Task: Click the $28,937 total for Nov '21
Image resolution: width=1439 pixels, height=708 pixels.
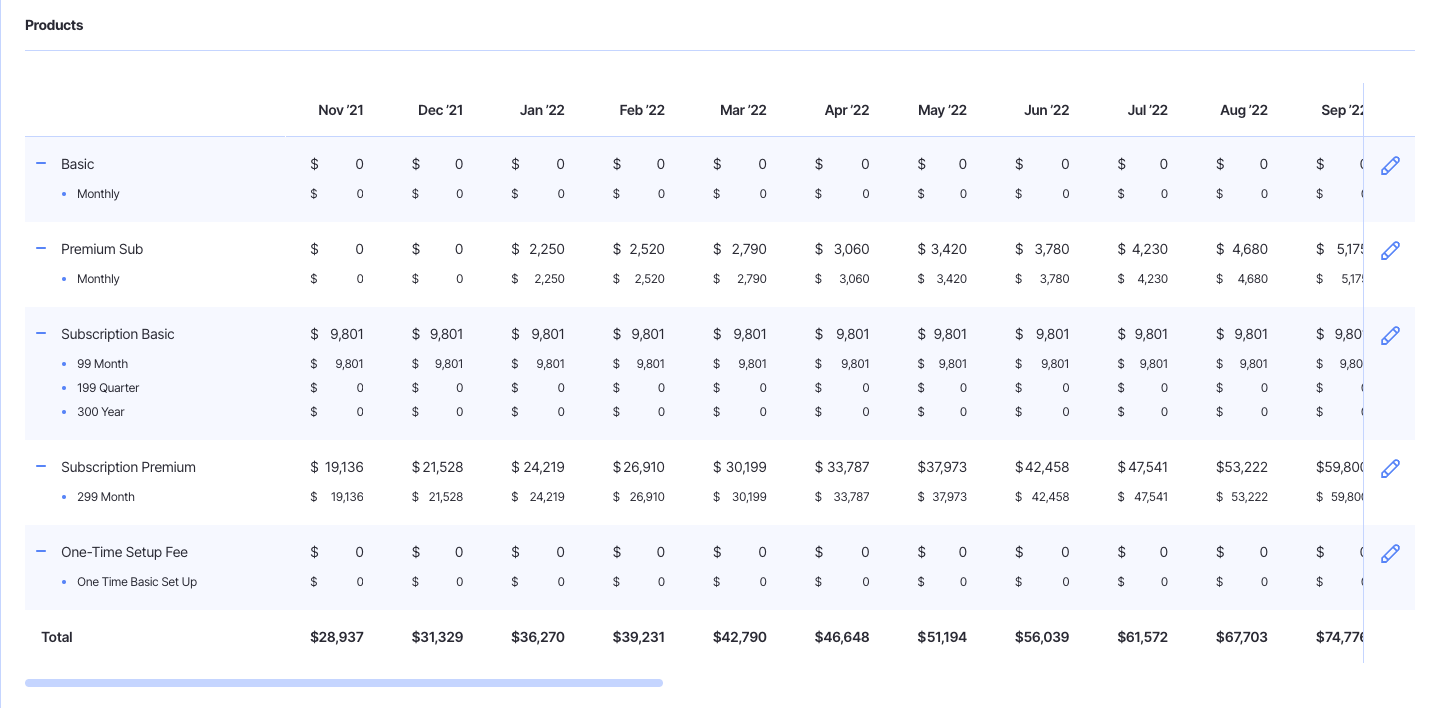Action: (336, 637)
